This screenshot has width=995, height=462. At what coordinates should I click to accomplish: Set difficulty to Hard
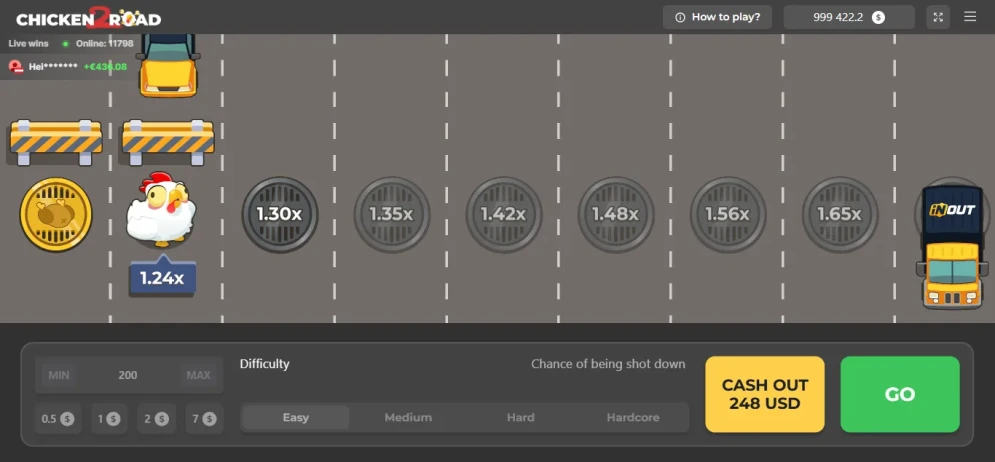[520, 418]
